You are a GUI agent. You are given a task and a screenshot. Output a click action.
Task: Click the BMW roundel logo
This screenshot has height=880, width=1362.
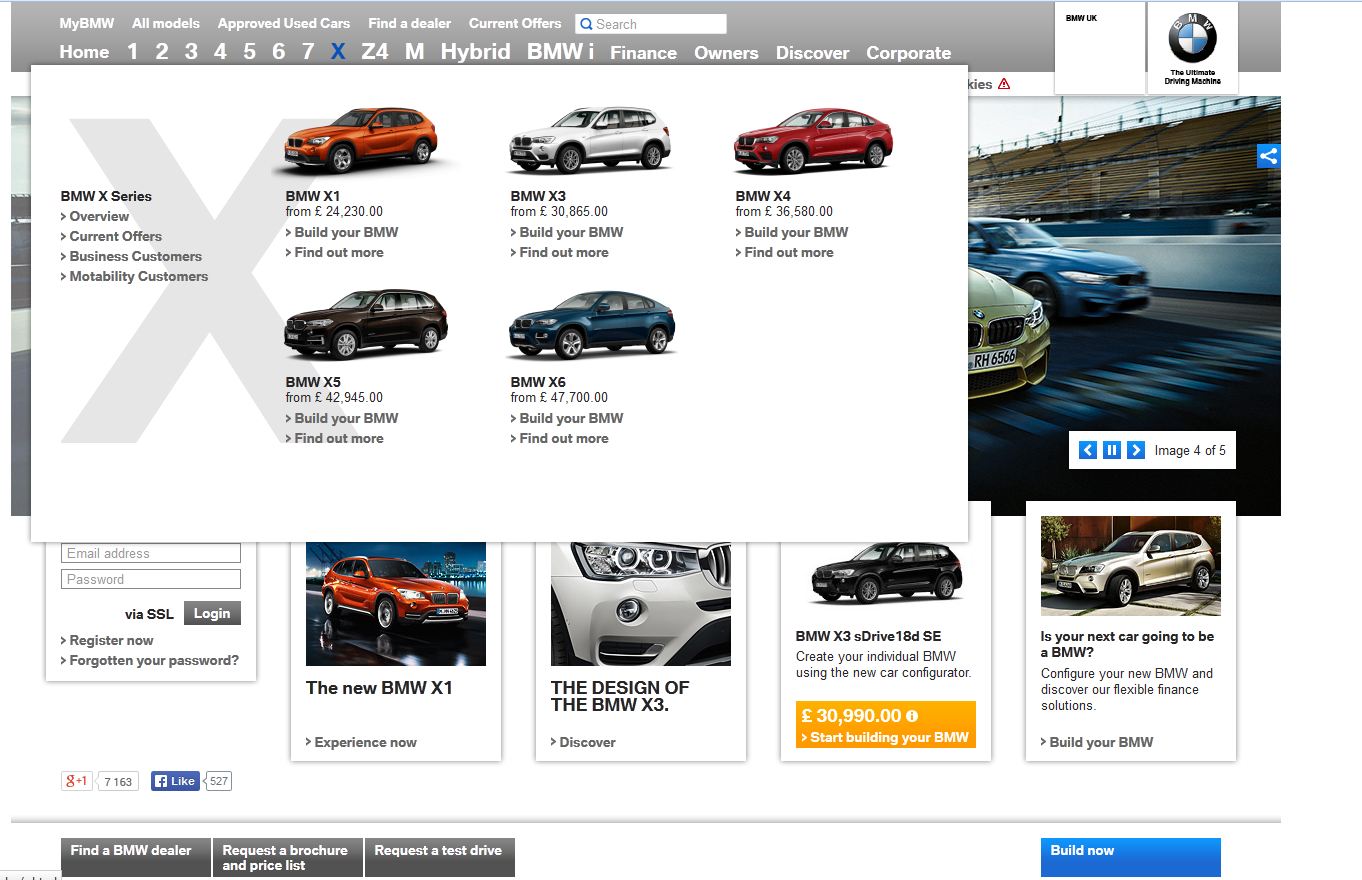click(1192, 40)
